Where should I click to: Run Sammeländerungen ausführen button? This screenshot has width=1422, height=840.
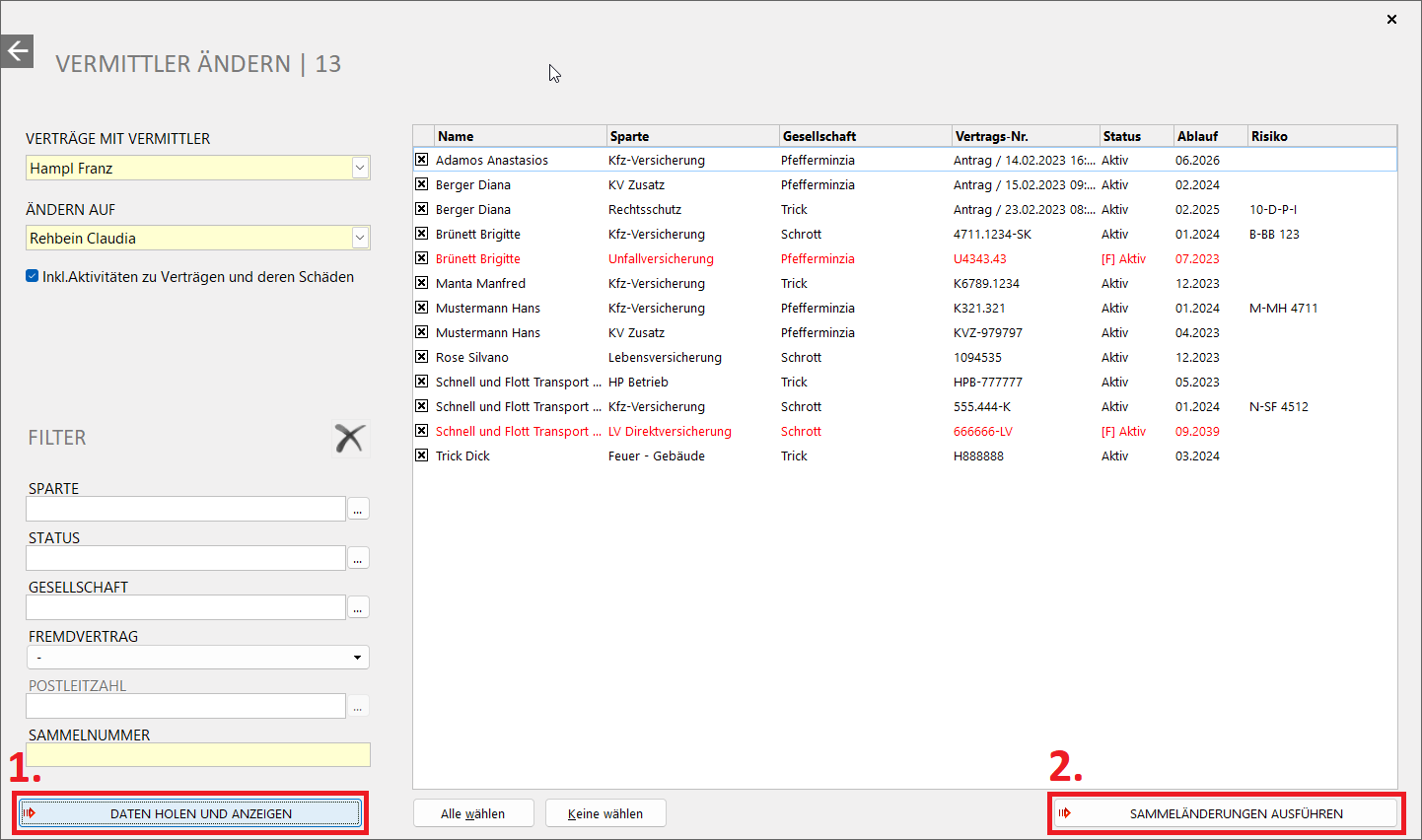coord(1227,813)
